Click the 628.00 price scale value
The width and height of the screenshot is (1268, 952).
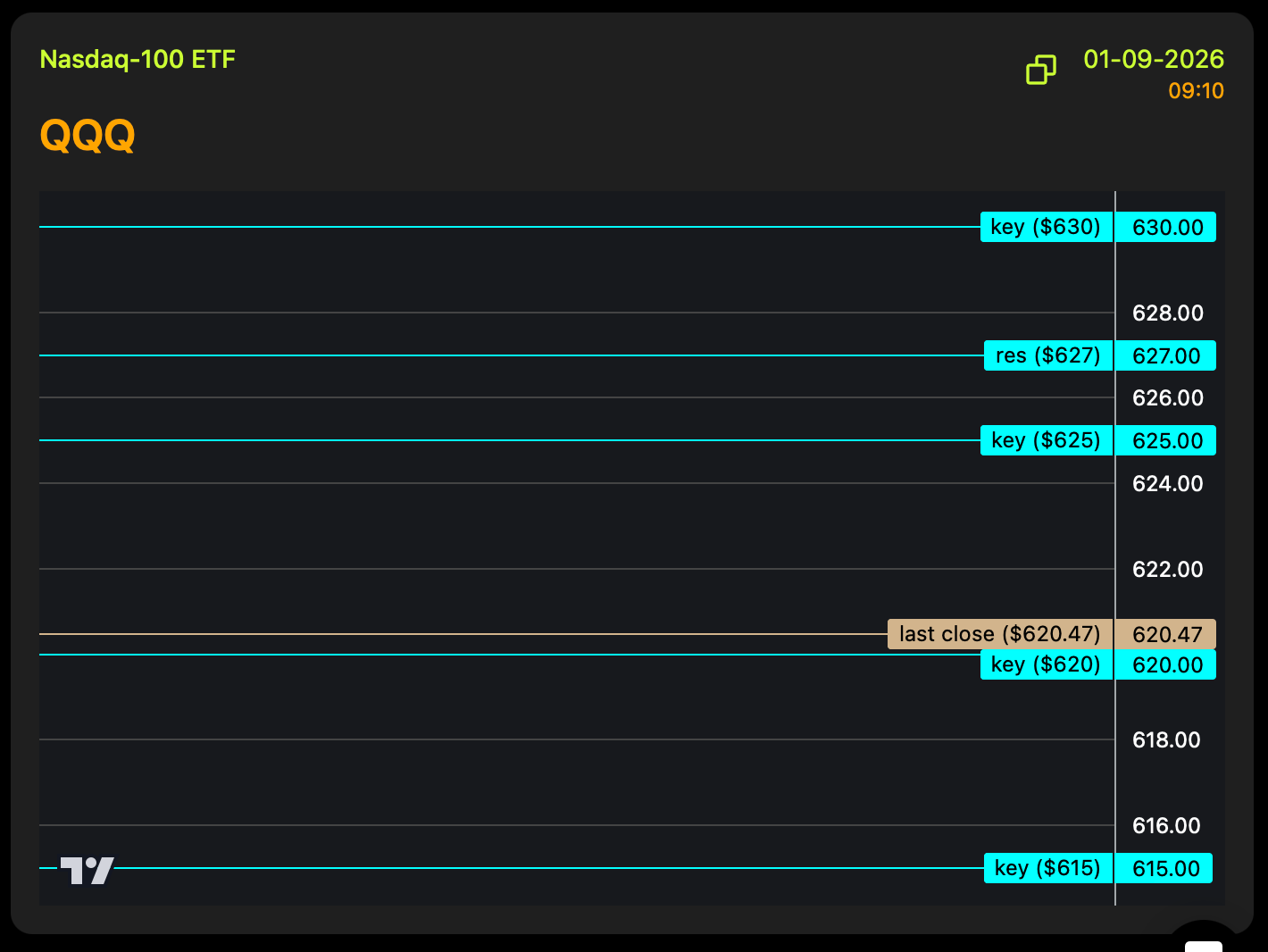click(1167, 313)
